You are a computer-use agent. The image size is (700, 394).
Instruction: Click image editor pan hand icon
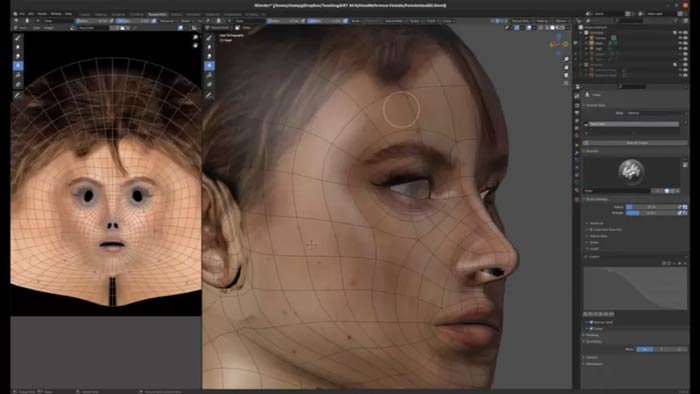195,45
